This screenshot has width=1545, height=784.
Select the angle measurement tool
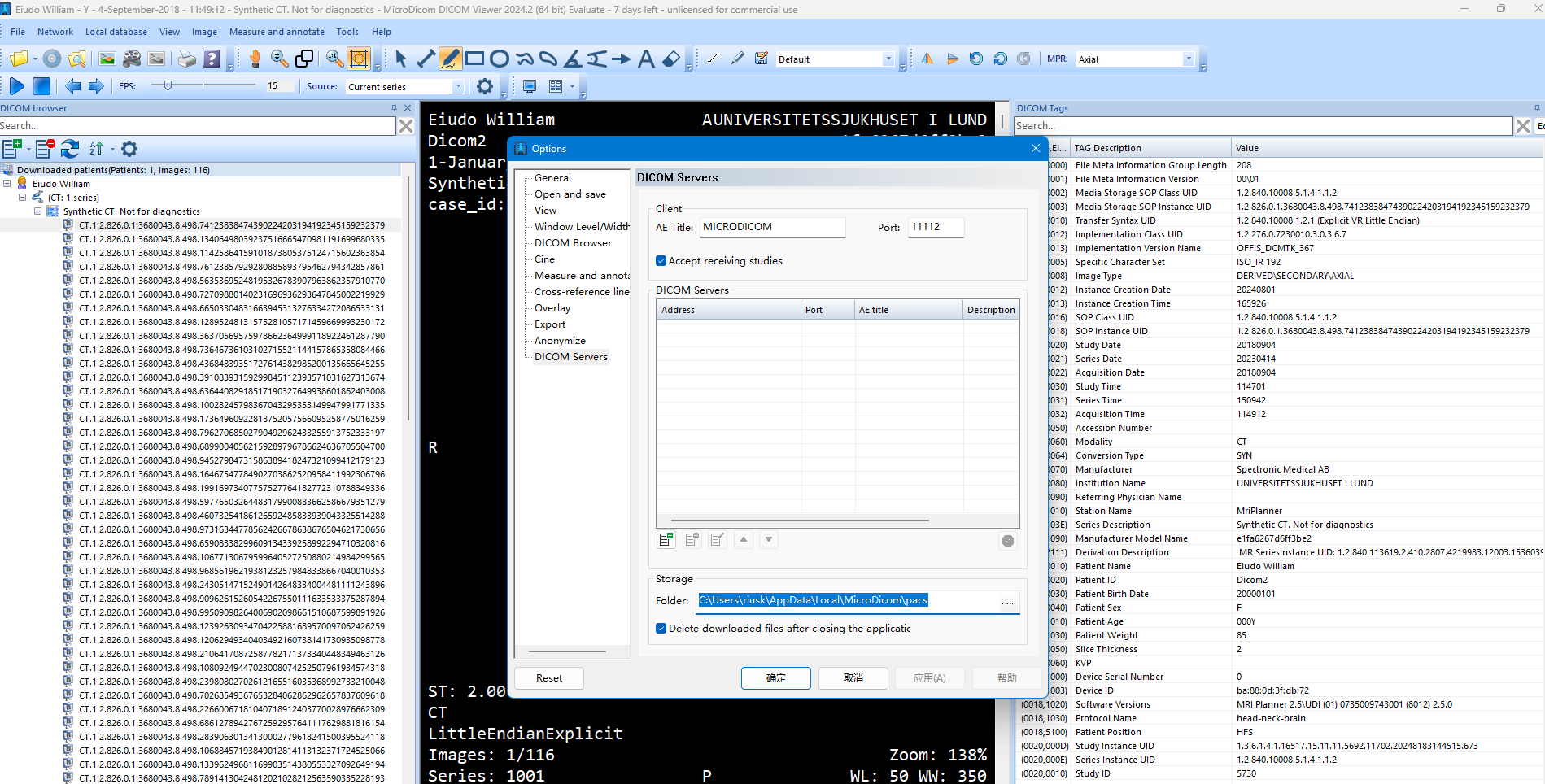click(x=573, y=59)
